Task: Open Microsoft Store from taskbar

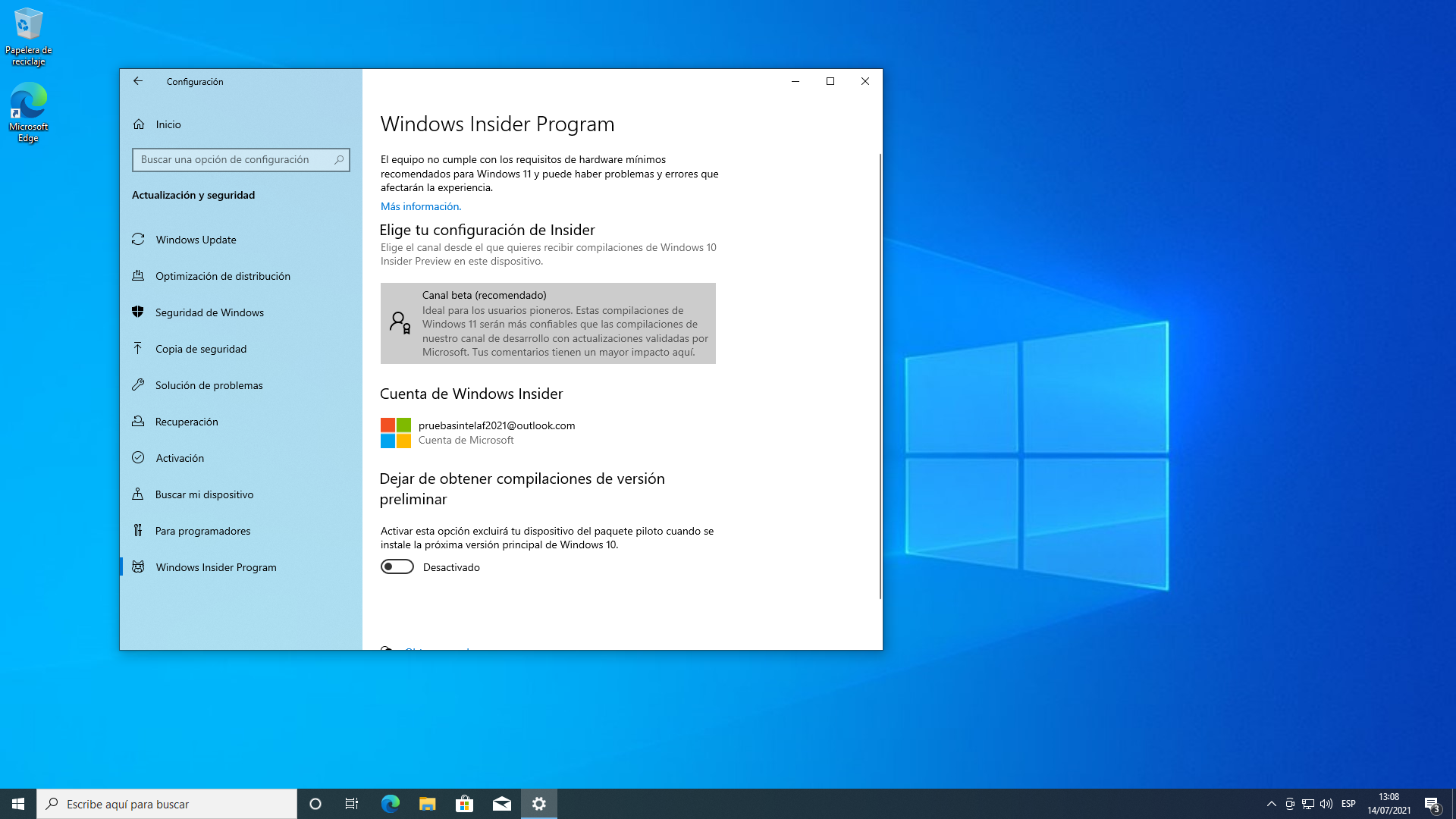Action: coord(464,804)
